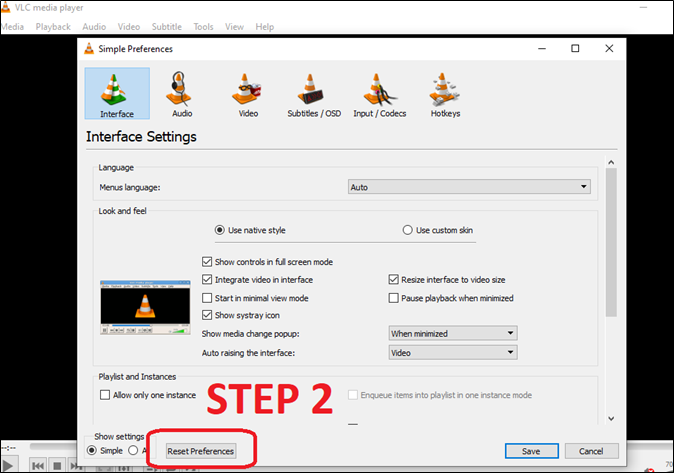The width and height of the screenshot is (674, 473).
Task: Open the Input / Codecs preferences category
Action: point(380,94)
